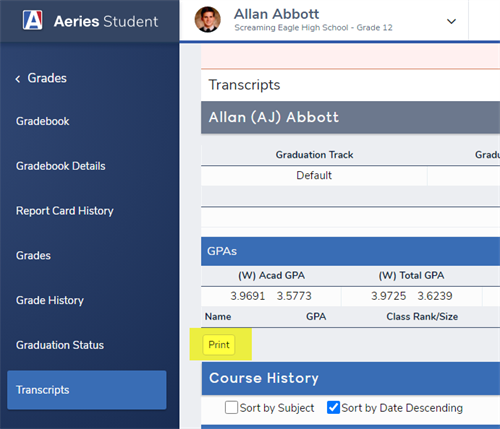Expand the student selector dropdown chevron

tap(451, 21)
